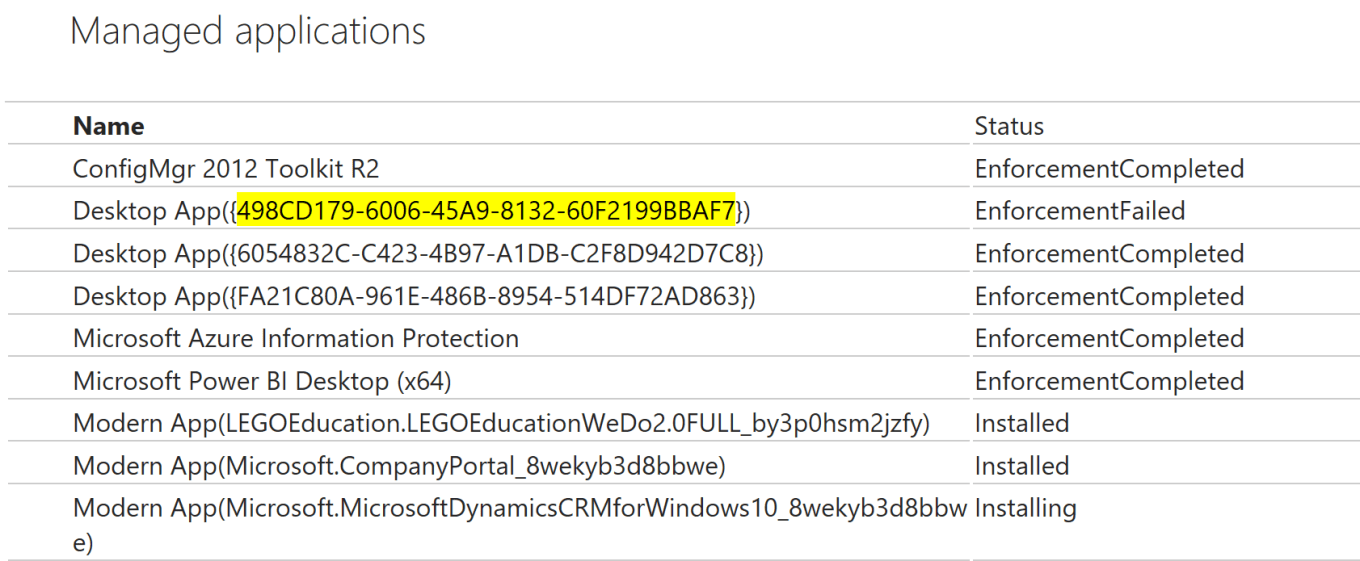Screen dimensions: 1360x561
Task: Click EnforcementCompleted status for Azure Information Protection
Action: tap(1109, 339)
